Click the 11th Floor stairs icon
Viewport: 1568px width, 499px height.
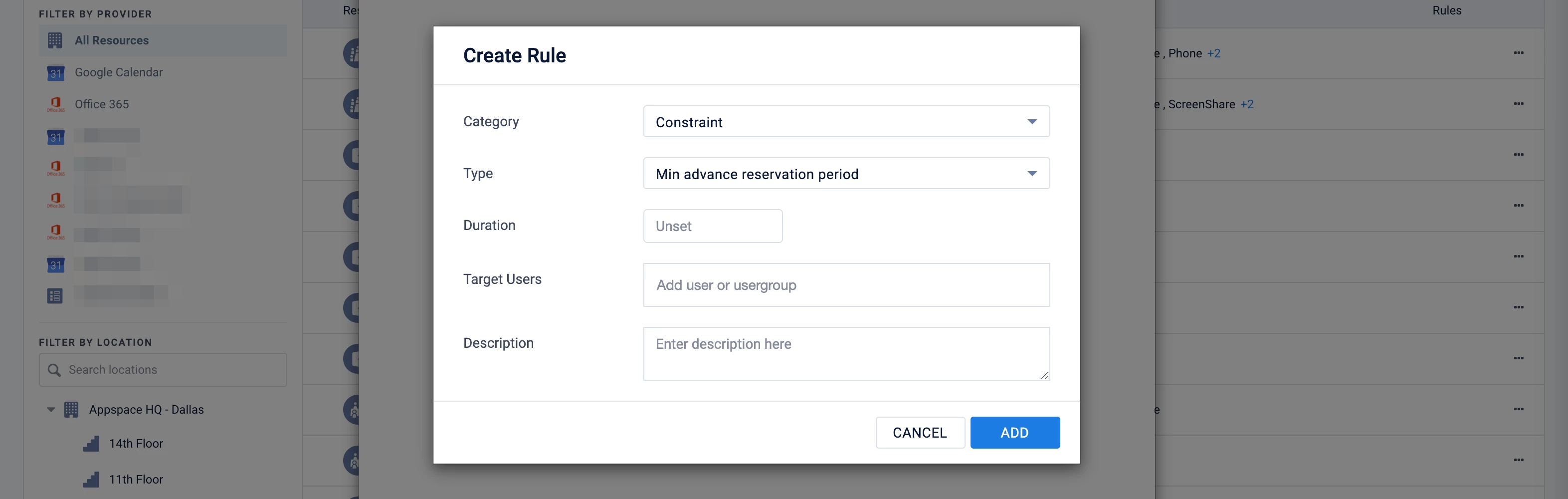[x=91, y=480]
